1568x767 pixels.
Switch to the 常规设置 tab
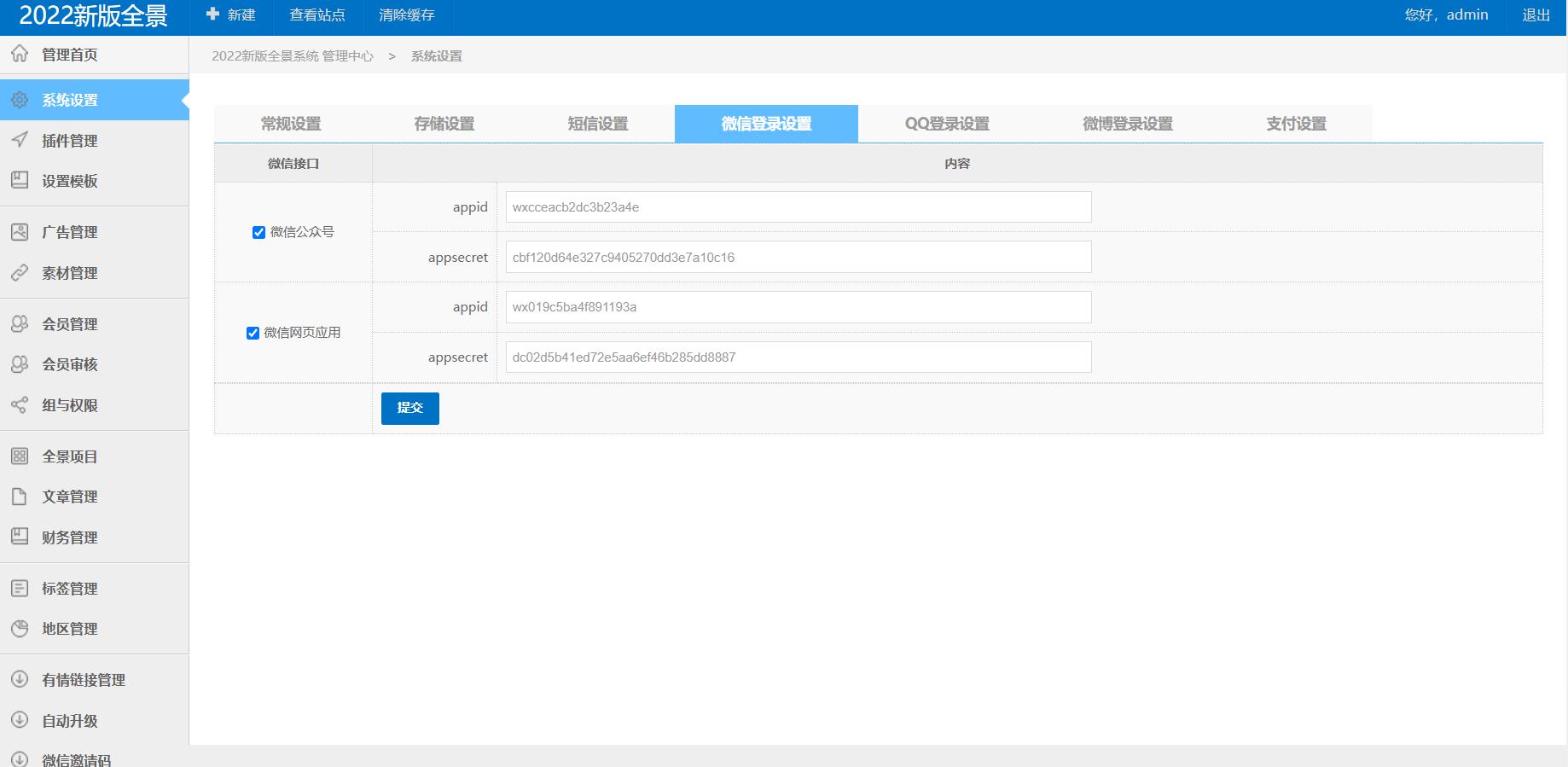point(291,124)
